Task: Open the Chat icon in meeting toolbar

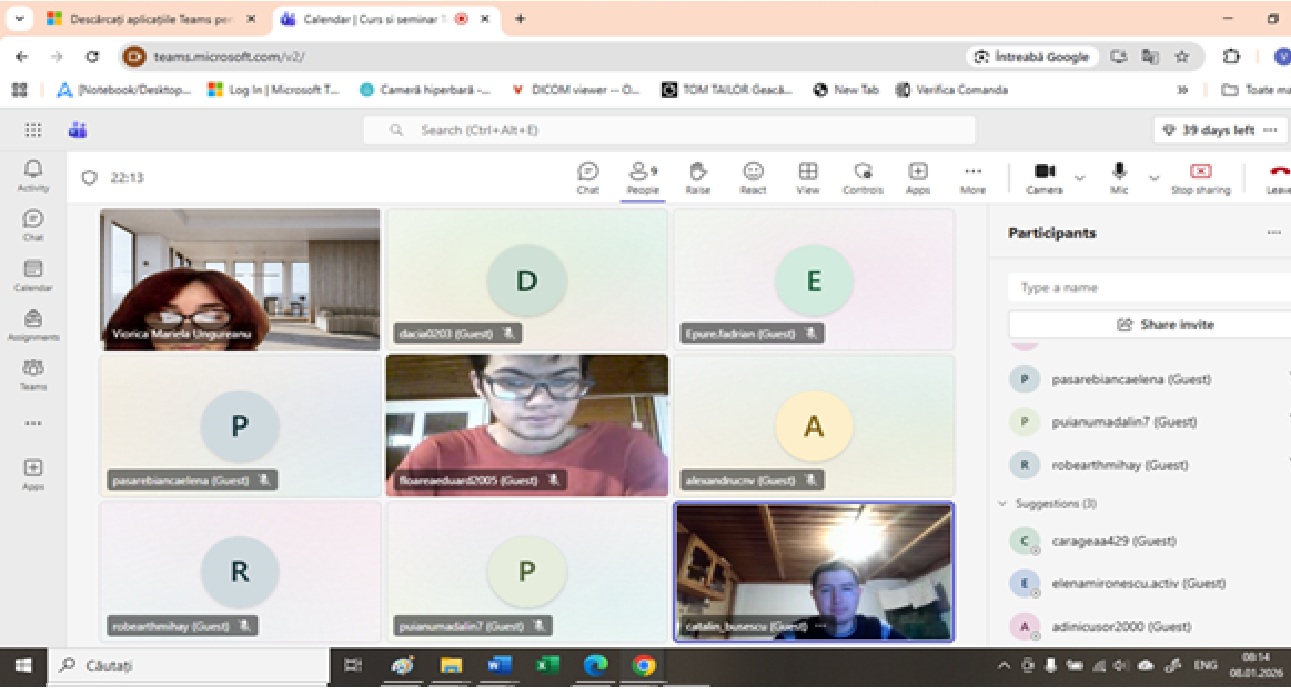Action: [x=588, y=177]
